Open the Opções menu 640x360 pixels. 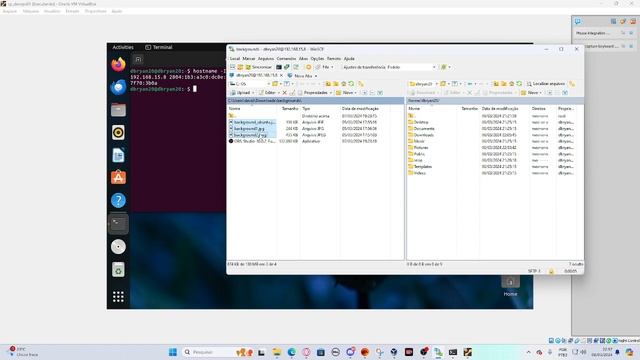(317, 59)
